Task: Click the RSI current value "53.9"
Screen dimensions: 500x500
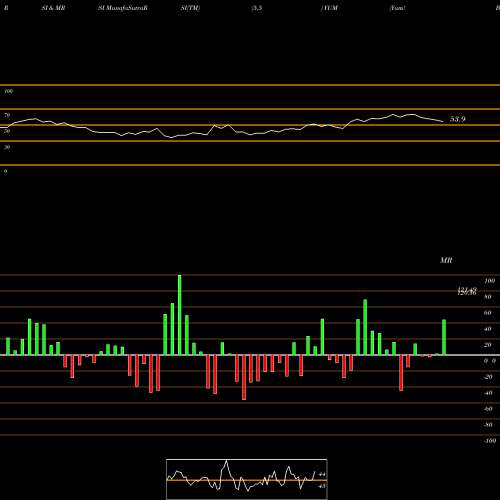Action: click(x=458, y=119)
